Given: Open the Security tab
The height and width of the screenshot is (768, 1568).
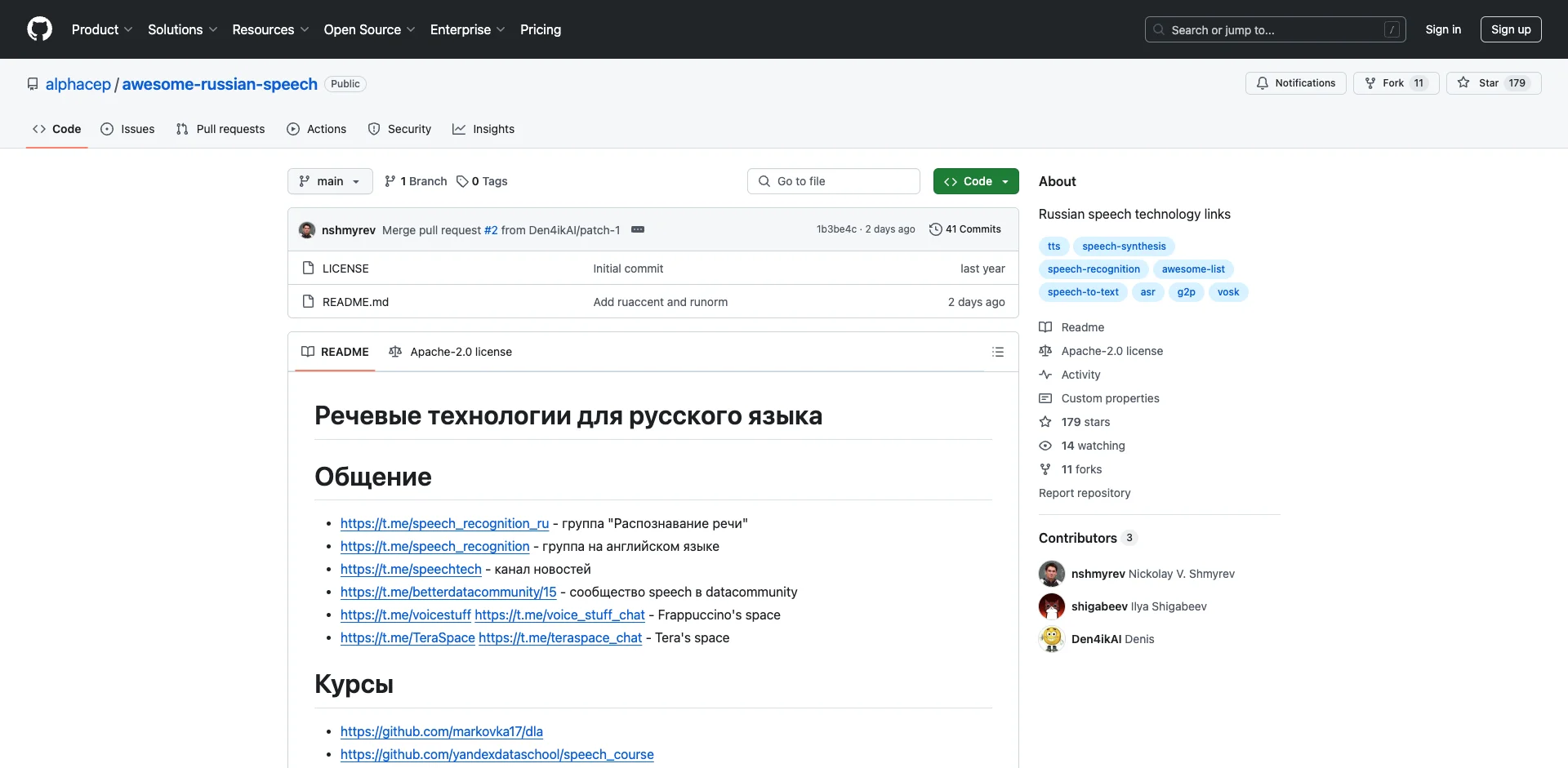Looking at the screenshot, I should point(399,129).
